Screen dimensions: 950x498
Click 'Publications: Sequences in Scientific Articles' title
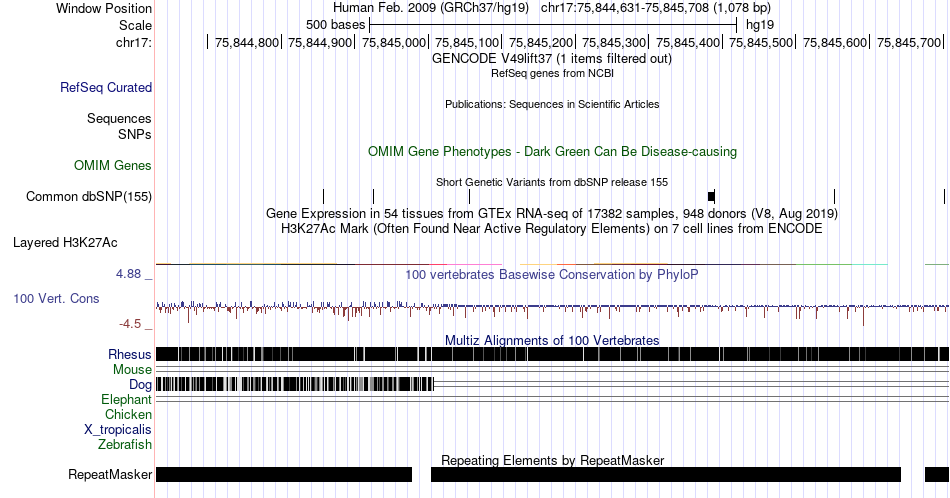pyautogui.click(x=552, y=104)
